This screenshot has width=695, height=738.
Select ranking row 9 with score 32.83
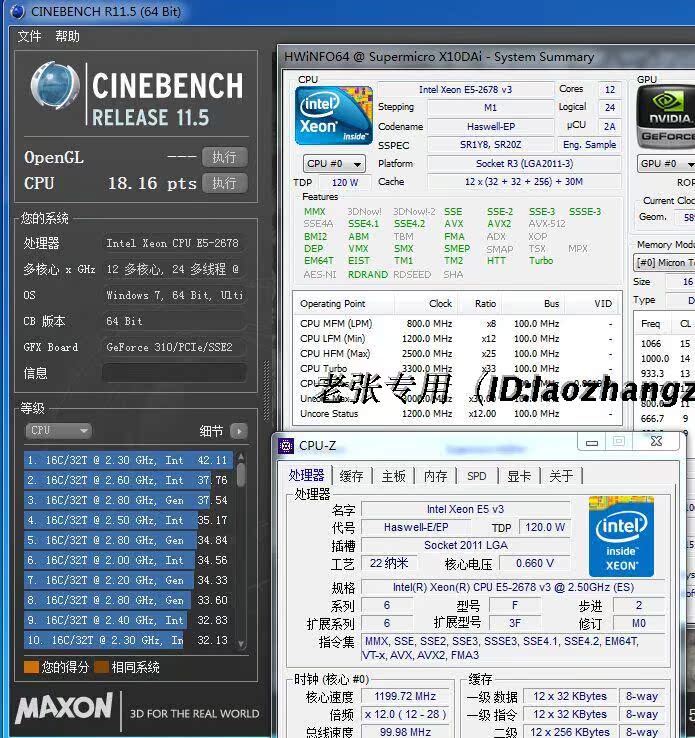coord(128,620)
